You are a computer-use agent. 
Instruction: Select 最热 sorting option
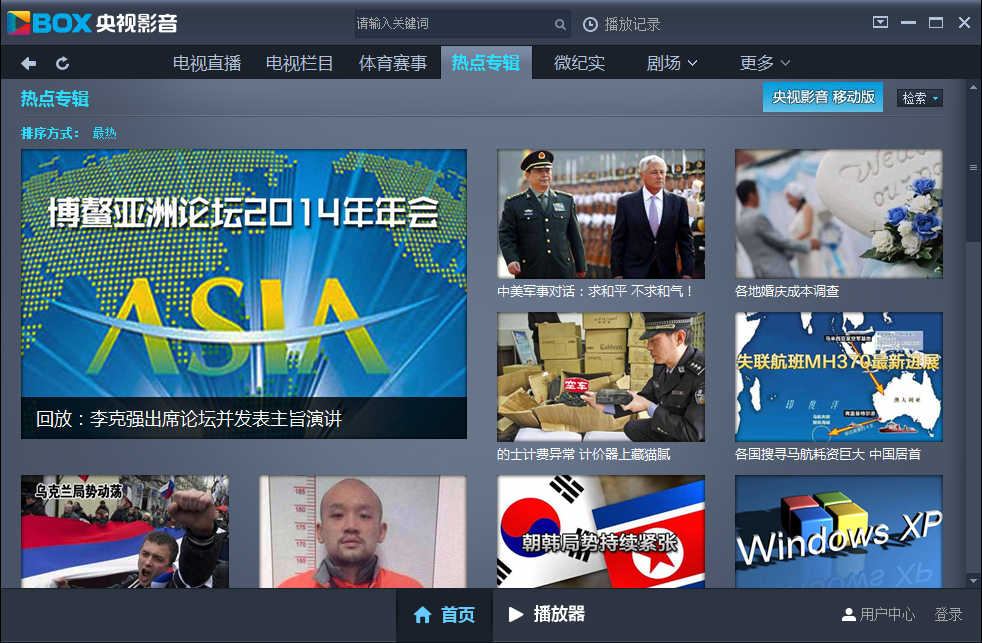pyautogui.click(x=103, y=131)
